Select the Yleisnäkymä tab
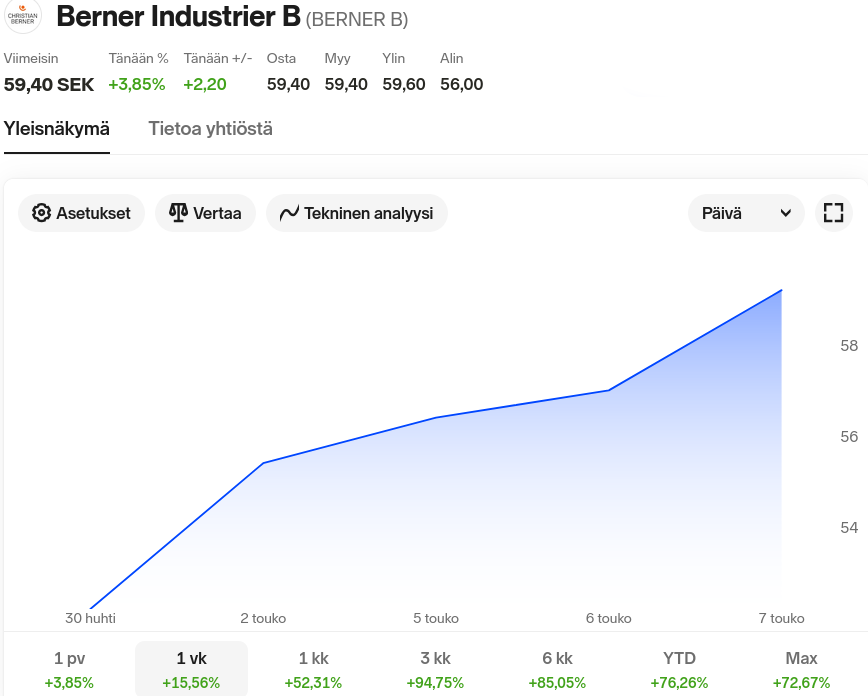The image size is (868, 696). [x=57, y=129]
